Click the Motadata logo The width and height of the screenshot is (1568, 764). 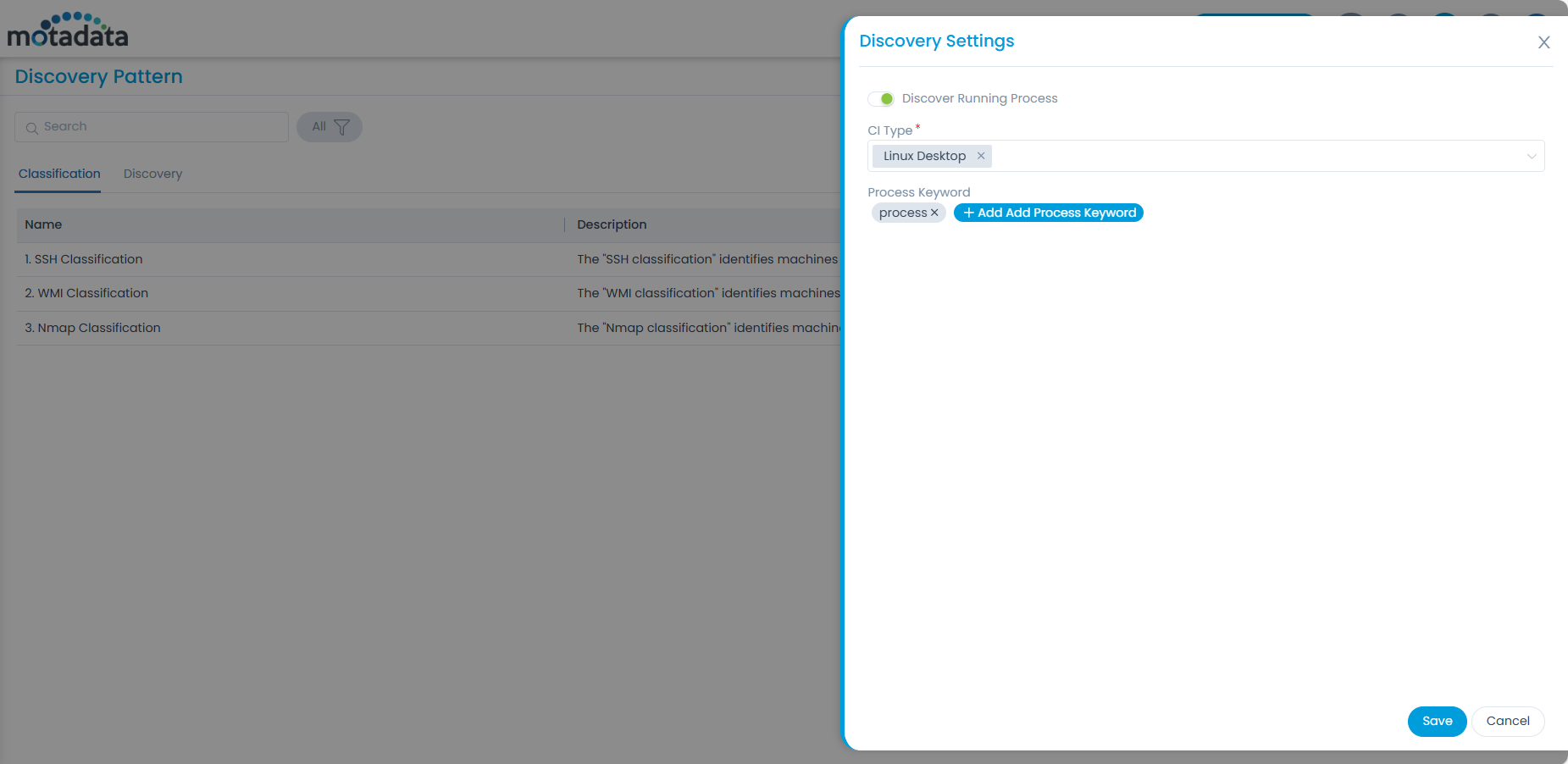68,30
